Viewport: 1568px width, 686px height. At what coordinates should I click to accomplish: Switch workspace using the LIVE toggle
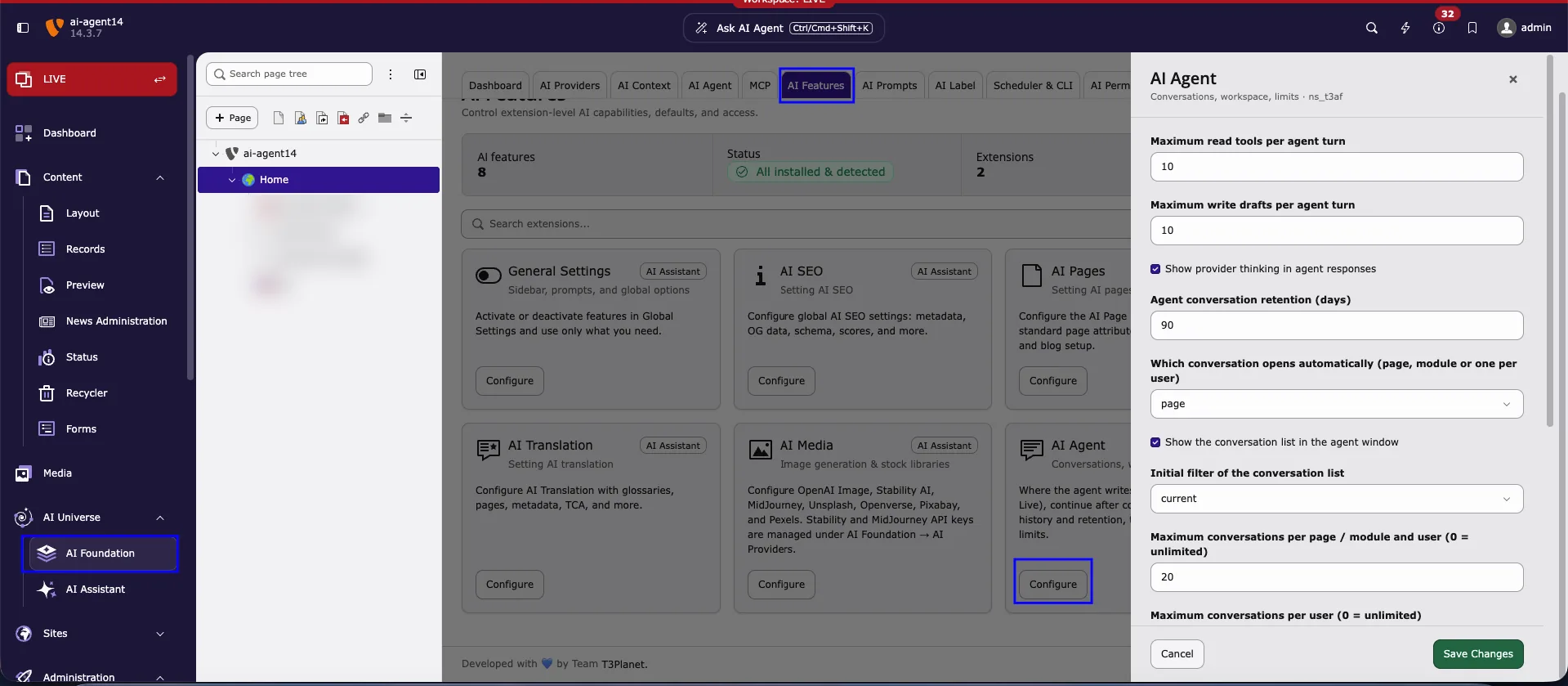click(x=92, y=79)
